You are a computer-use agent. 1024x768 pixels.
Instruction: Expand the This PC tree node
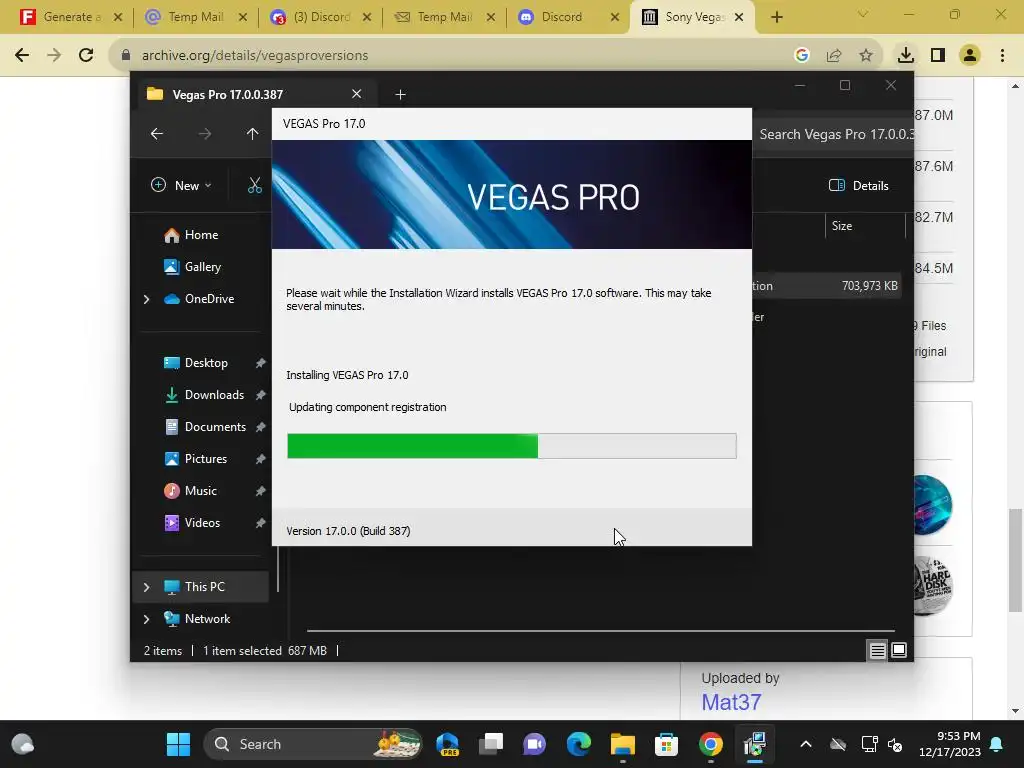coord(146,587)
